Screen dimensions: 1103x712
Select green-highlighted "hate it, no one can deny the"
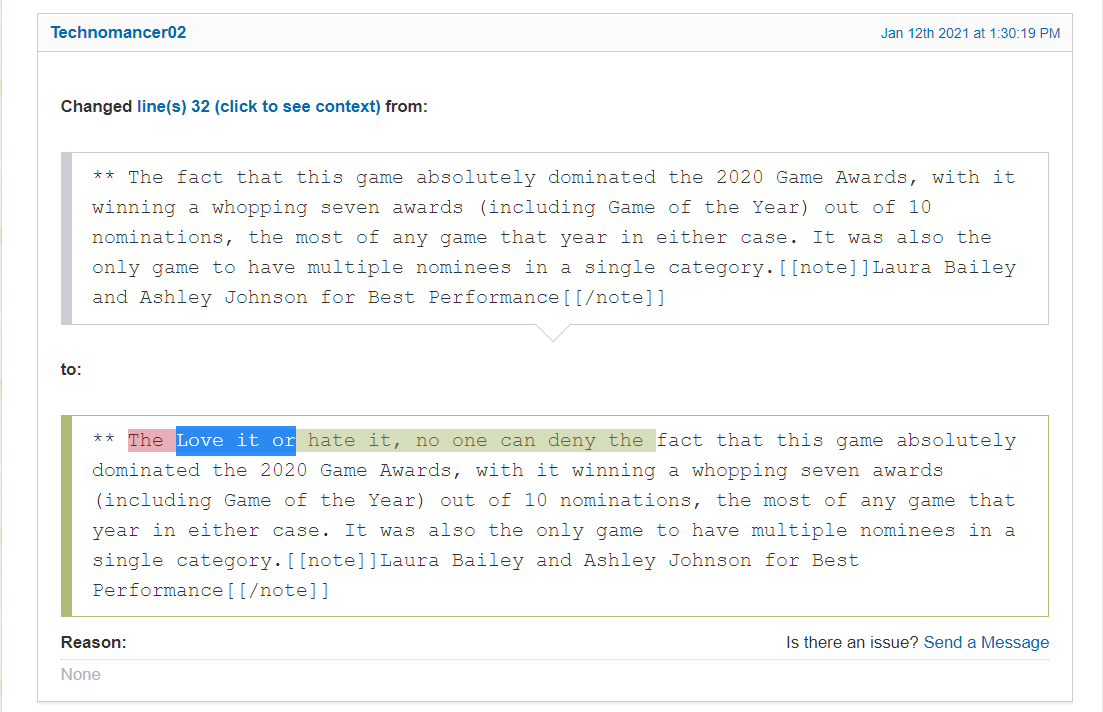click(x=476, y=440)
